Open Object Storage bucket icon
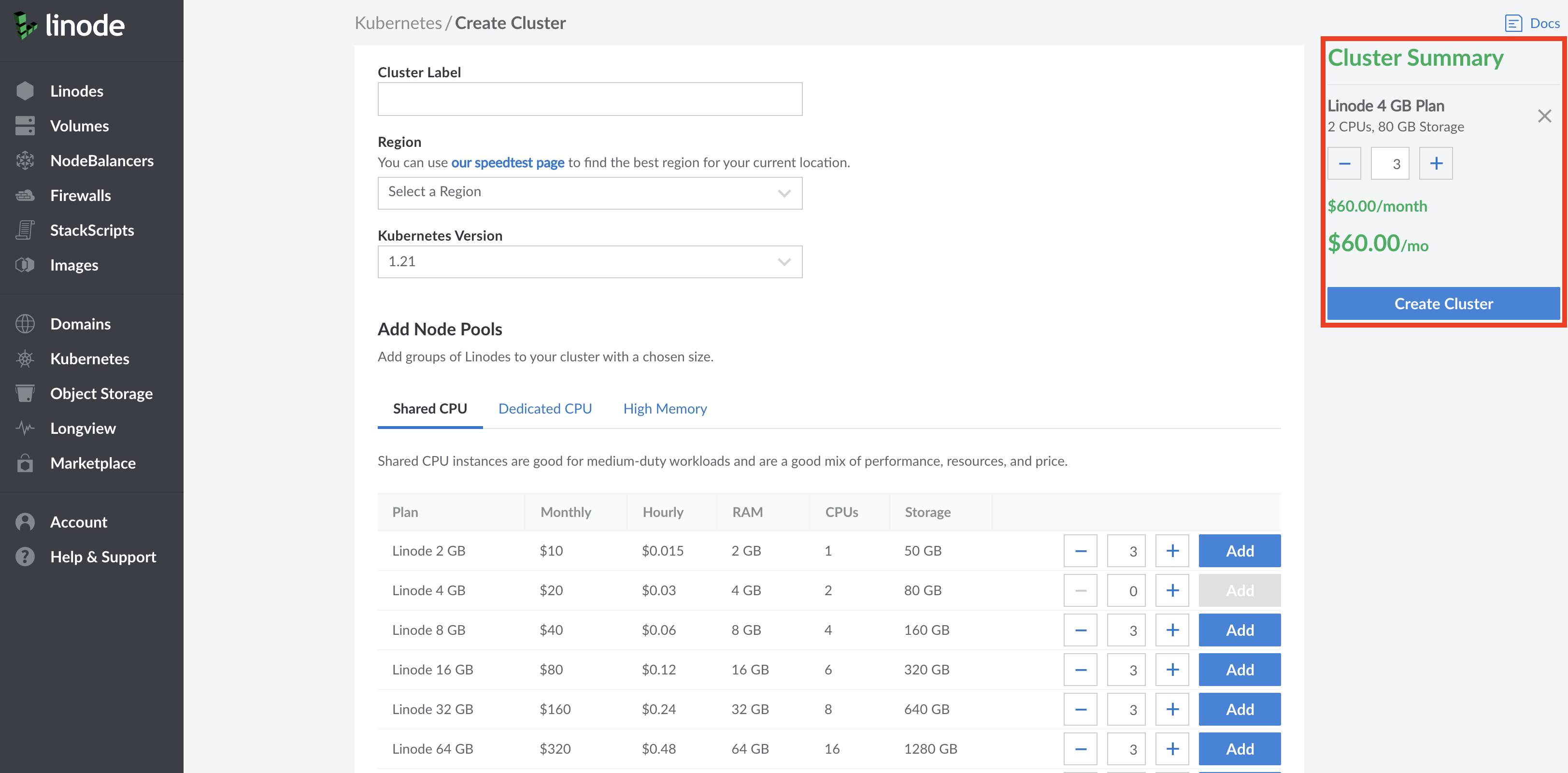The image size is (1568, 773). (x=25, y=393)
